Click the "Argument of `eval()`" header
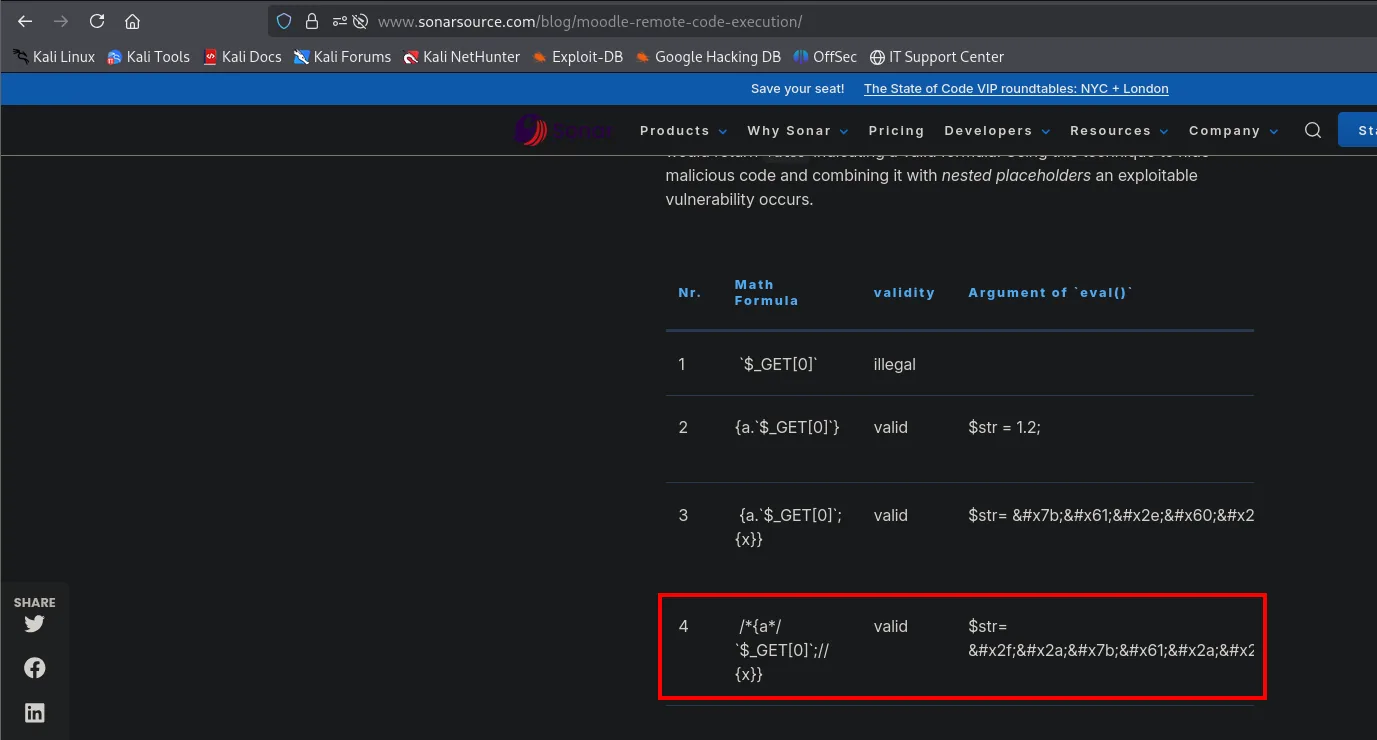Image resolution: width=1377 pixels, height=740 pixels. tap(1050, 293)
